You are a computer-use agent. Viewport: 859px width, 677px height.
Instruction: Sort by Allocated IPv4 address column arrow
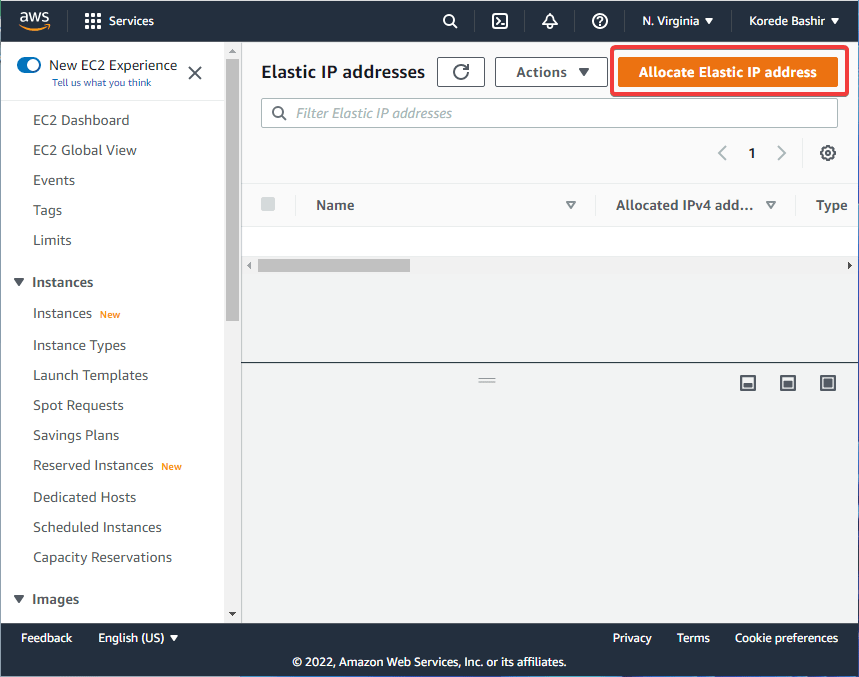point(771,205)
